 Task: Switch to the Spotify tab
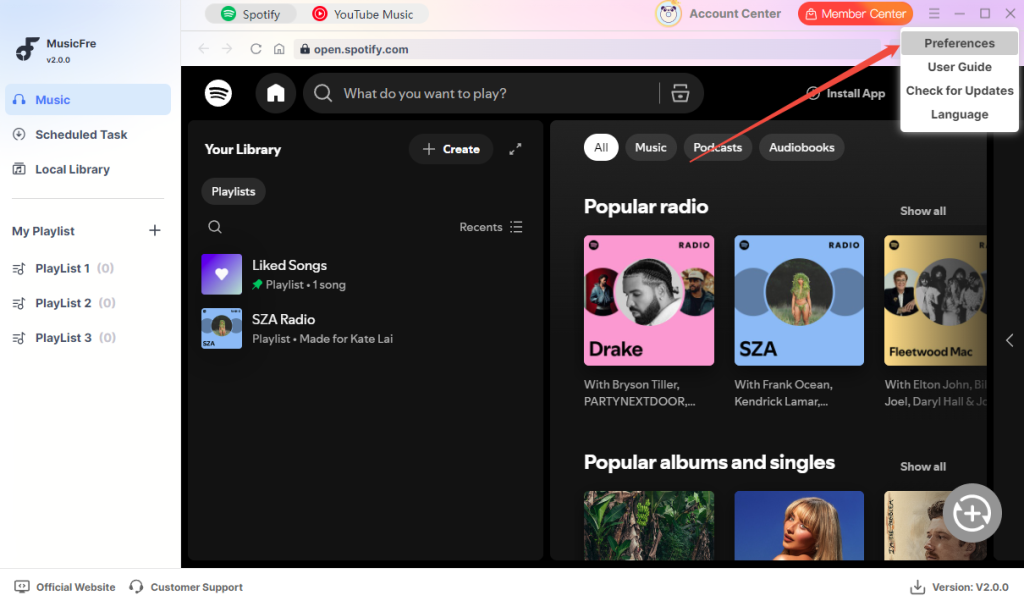tap(251, 14)
